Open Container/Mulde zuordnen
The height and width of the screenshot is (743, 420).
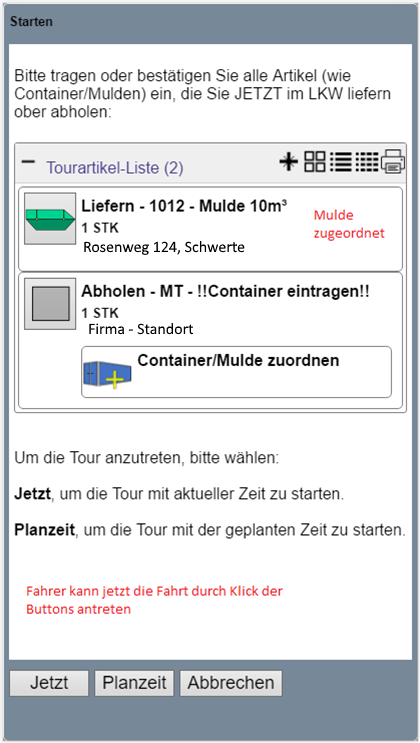(237, 372)
